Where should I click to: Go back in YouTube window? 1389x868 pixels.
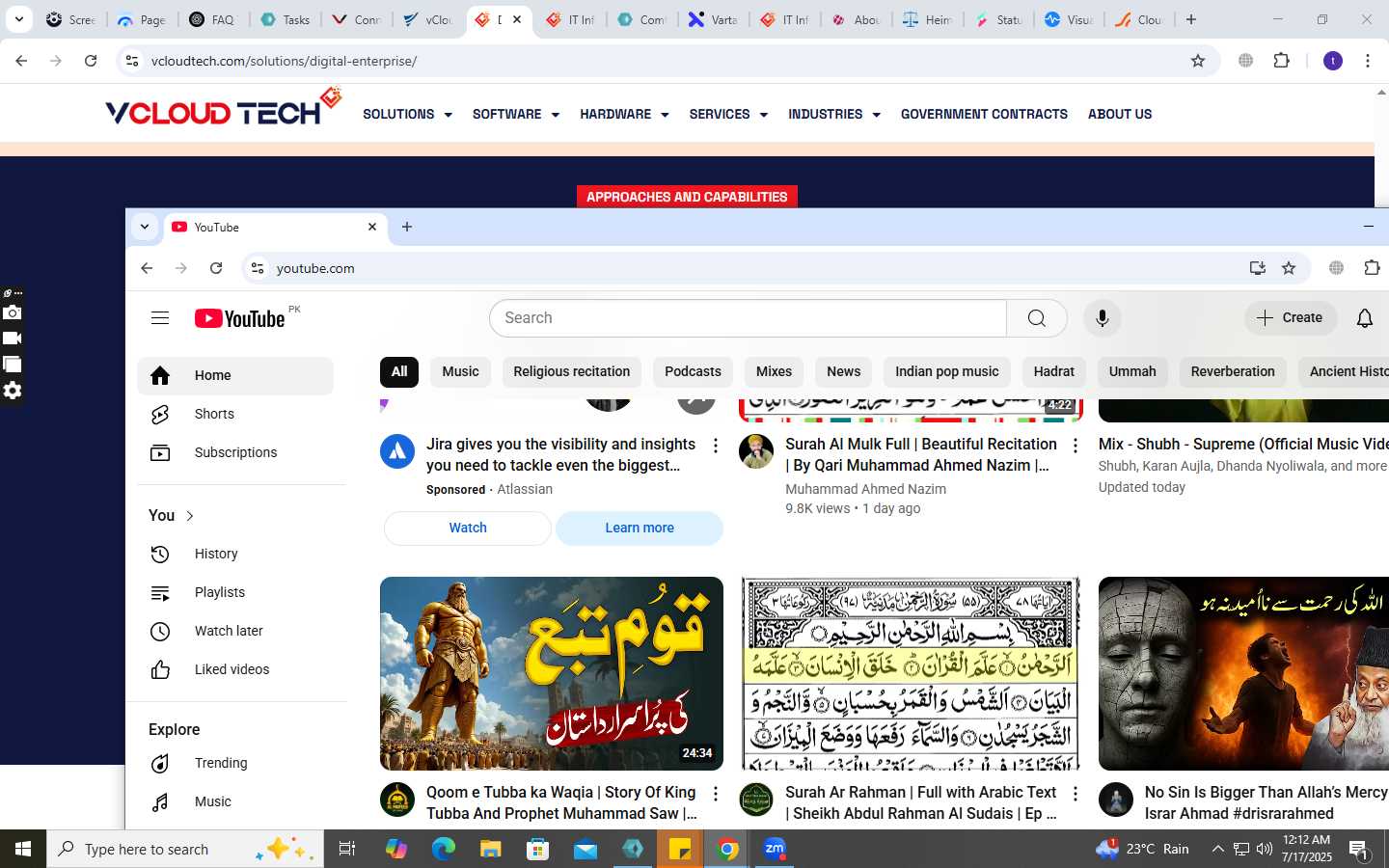[x=147, y=268]
